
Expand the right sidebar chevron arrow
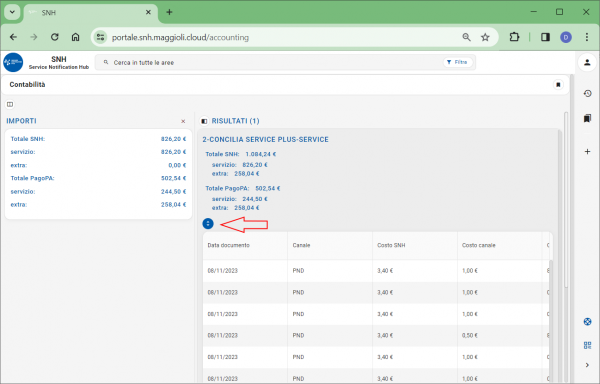pos(587,365)
